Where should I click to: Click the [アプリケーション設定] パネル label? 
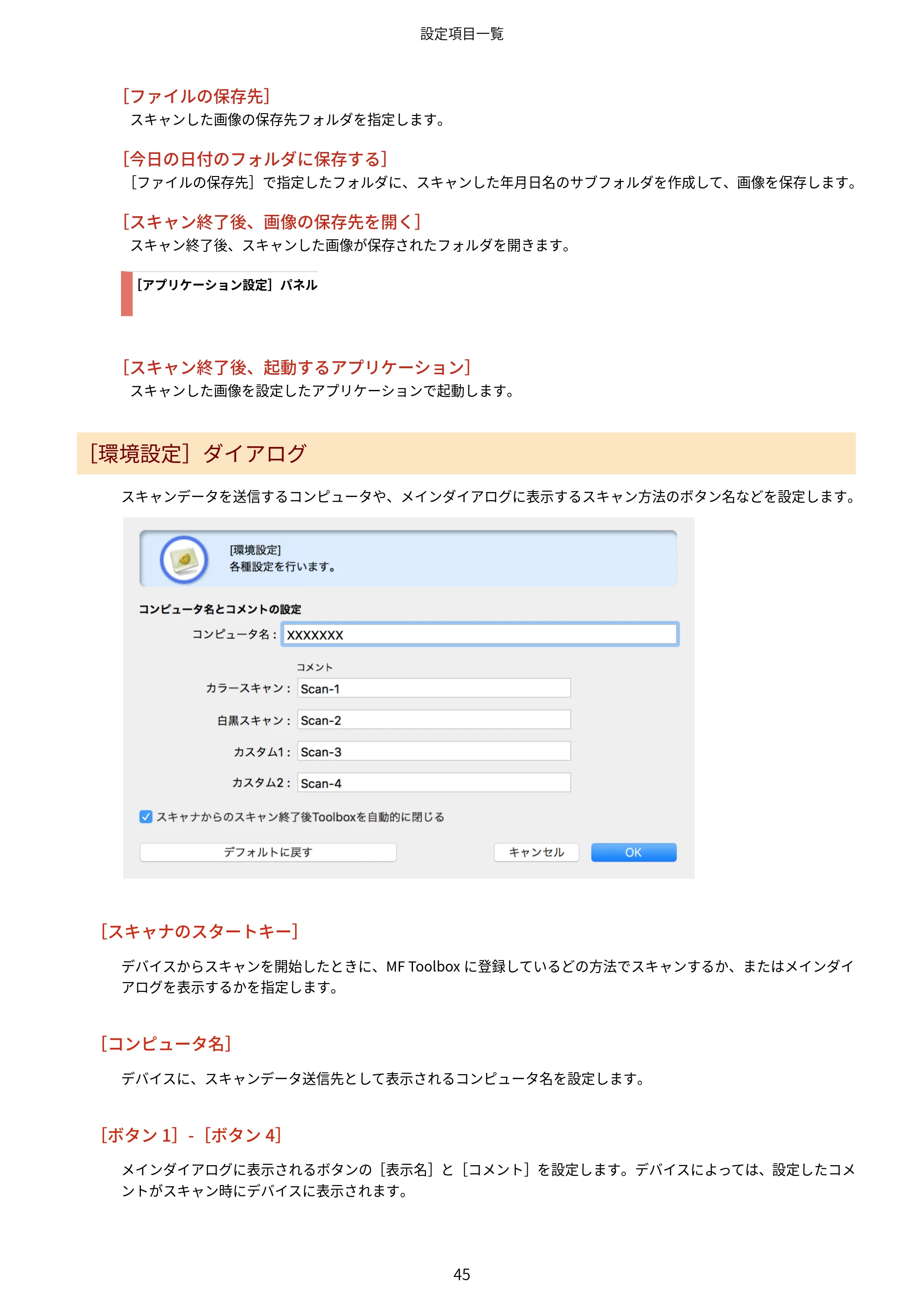click(x=226, y=285)
